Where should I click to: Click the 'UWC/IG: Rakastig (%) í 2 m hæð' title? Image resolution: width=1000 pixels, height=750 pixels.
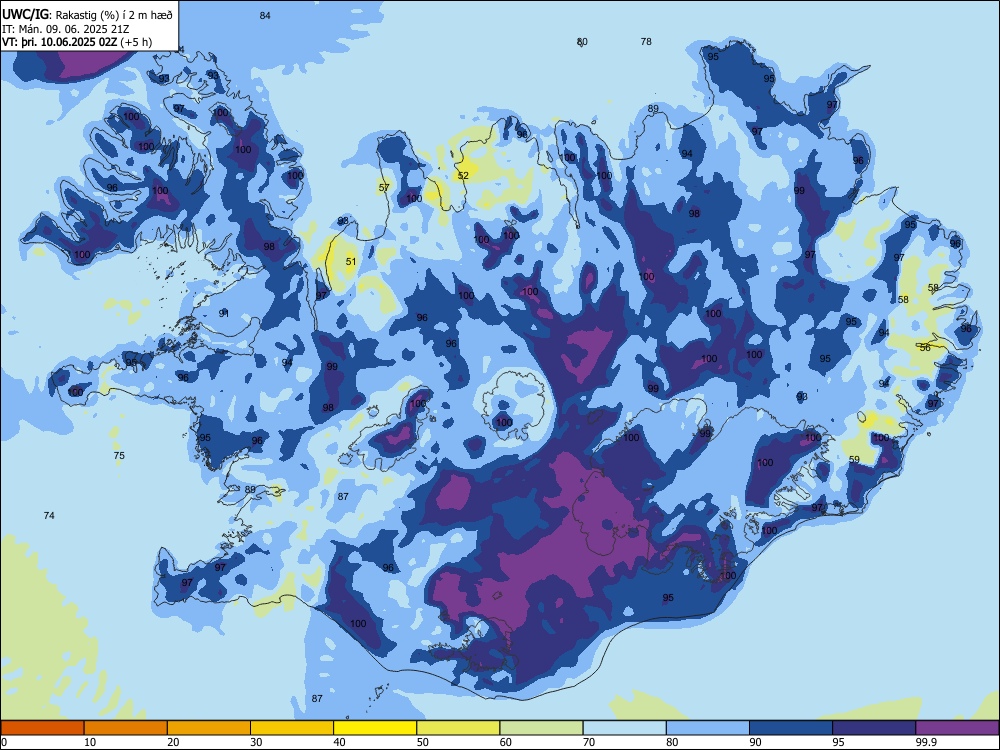click(x=87, y=15)
